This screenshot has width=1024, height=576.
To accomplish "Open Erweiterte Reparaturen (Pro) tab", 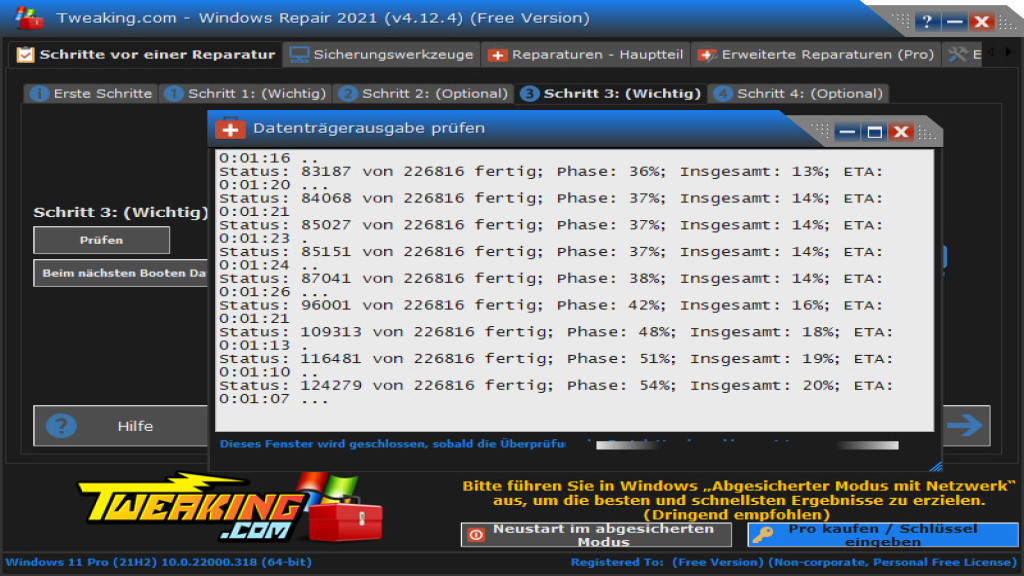I will tap(816, 55).
